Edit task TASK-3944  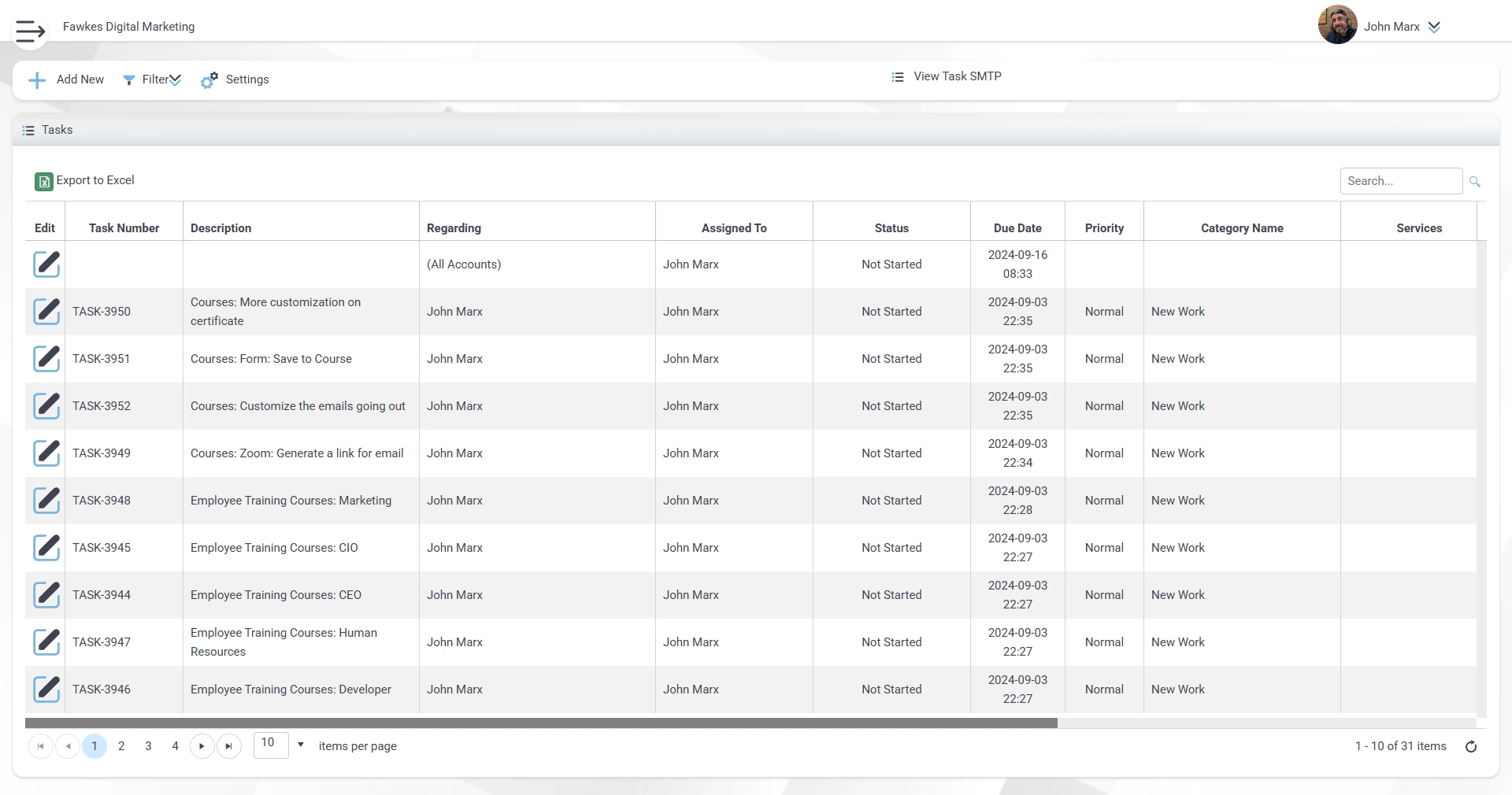coord(46,595)
